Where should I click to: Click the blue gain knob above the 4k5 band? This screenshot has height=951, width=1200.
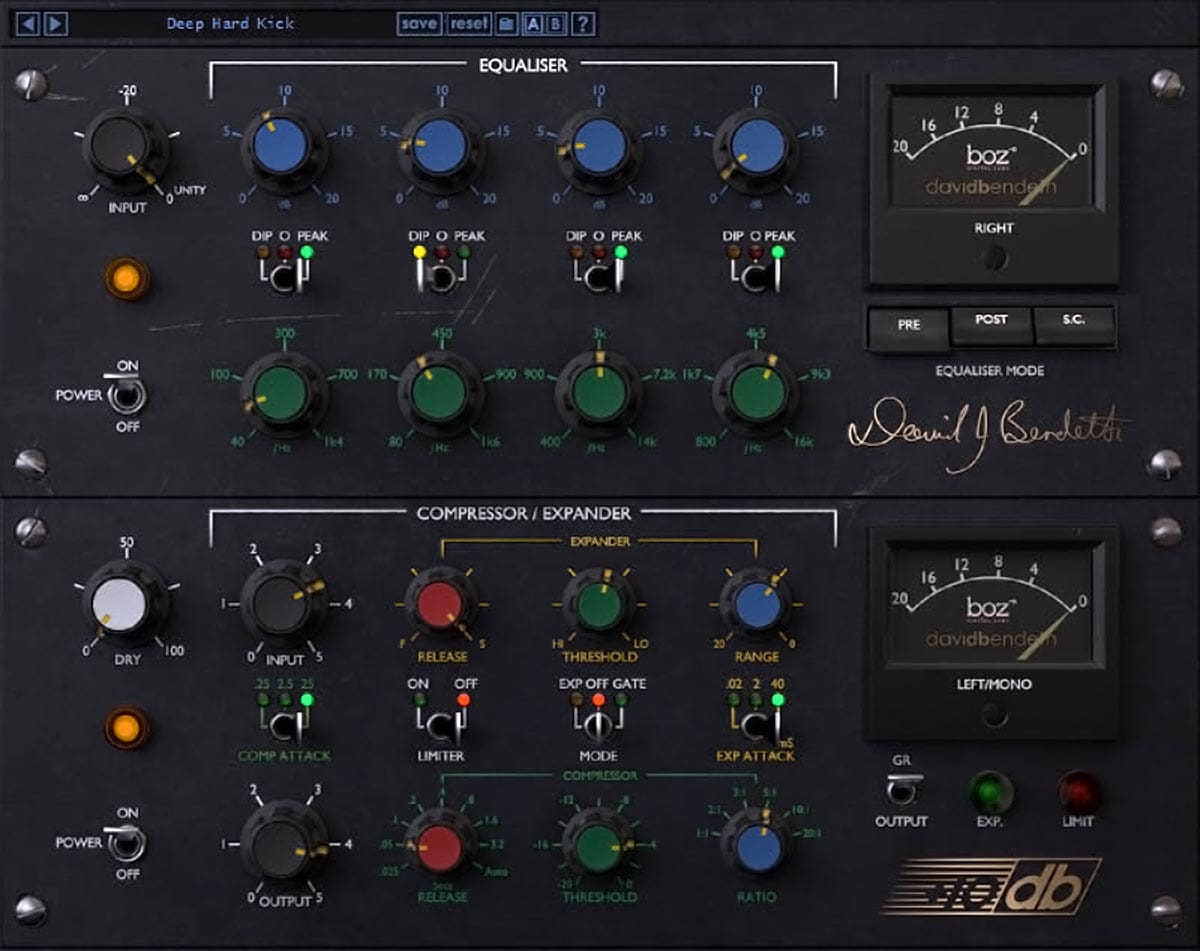pos(756,148)
